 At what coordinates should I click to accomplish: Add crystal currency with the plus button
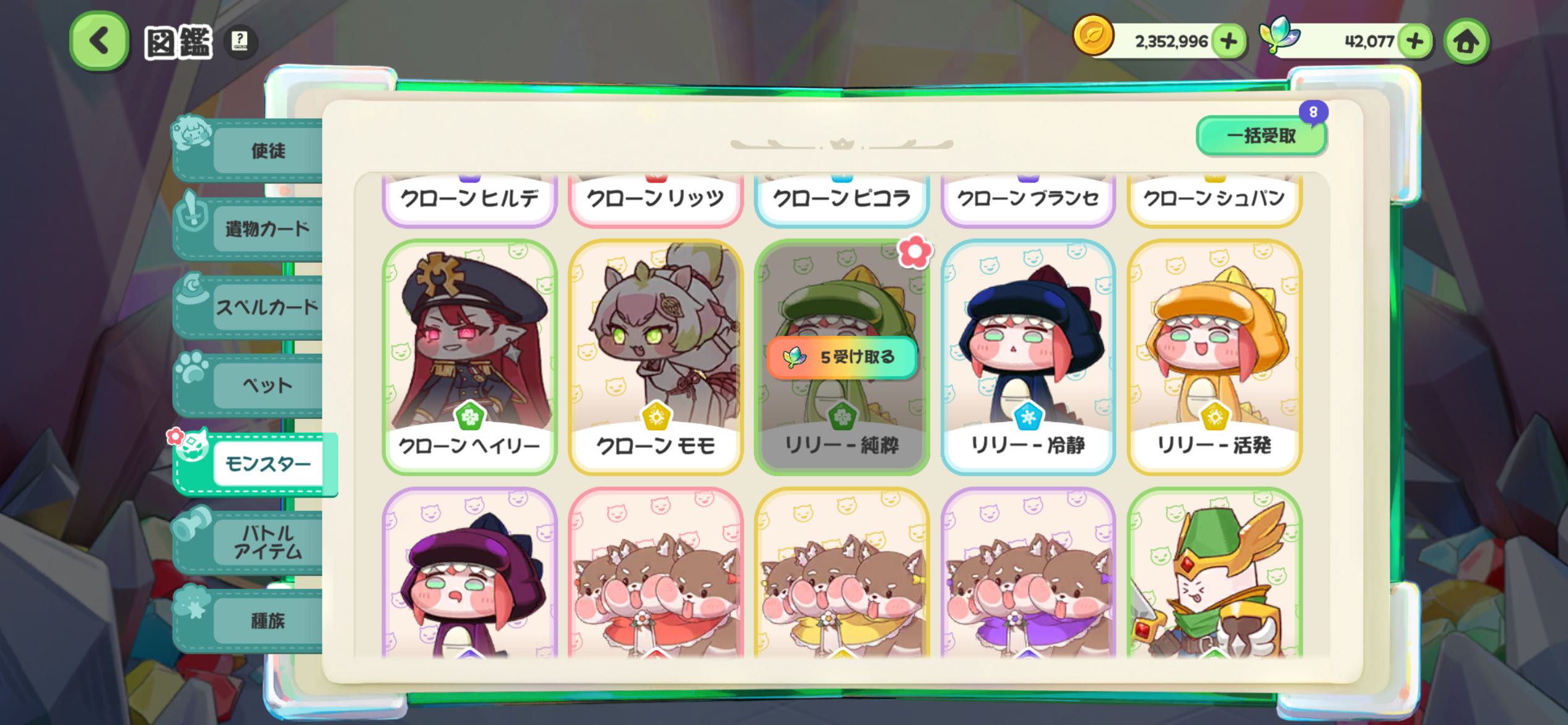[1415, 42]
